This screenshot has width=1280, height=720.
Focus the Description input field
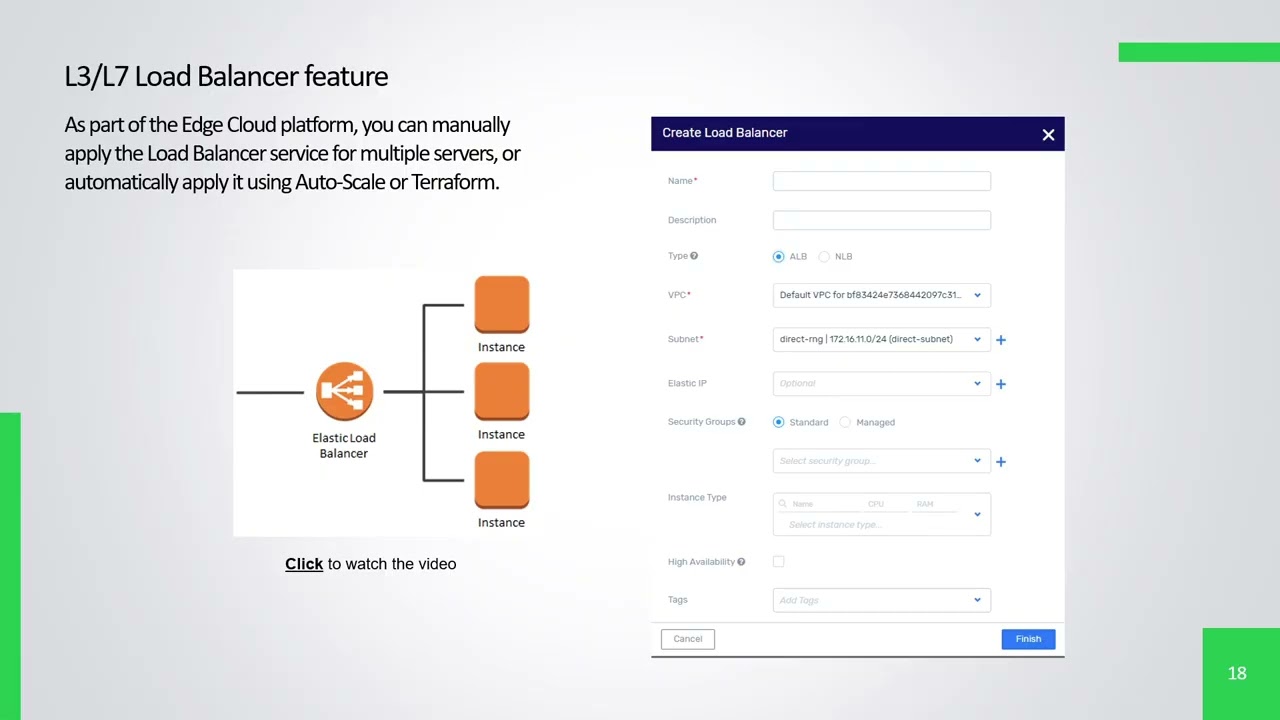(882, 220)
